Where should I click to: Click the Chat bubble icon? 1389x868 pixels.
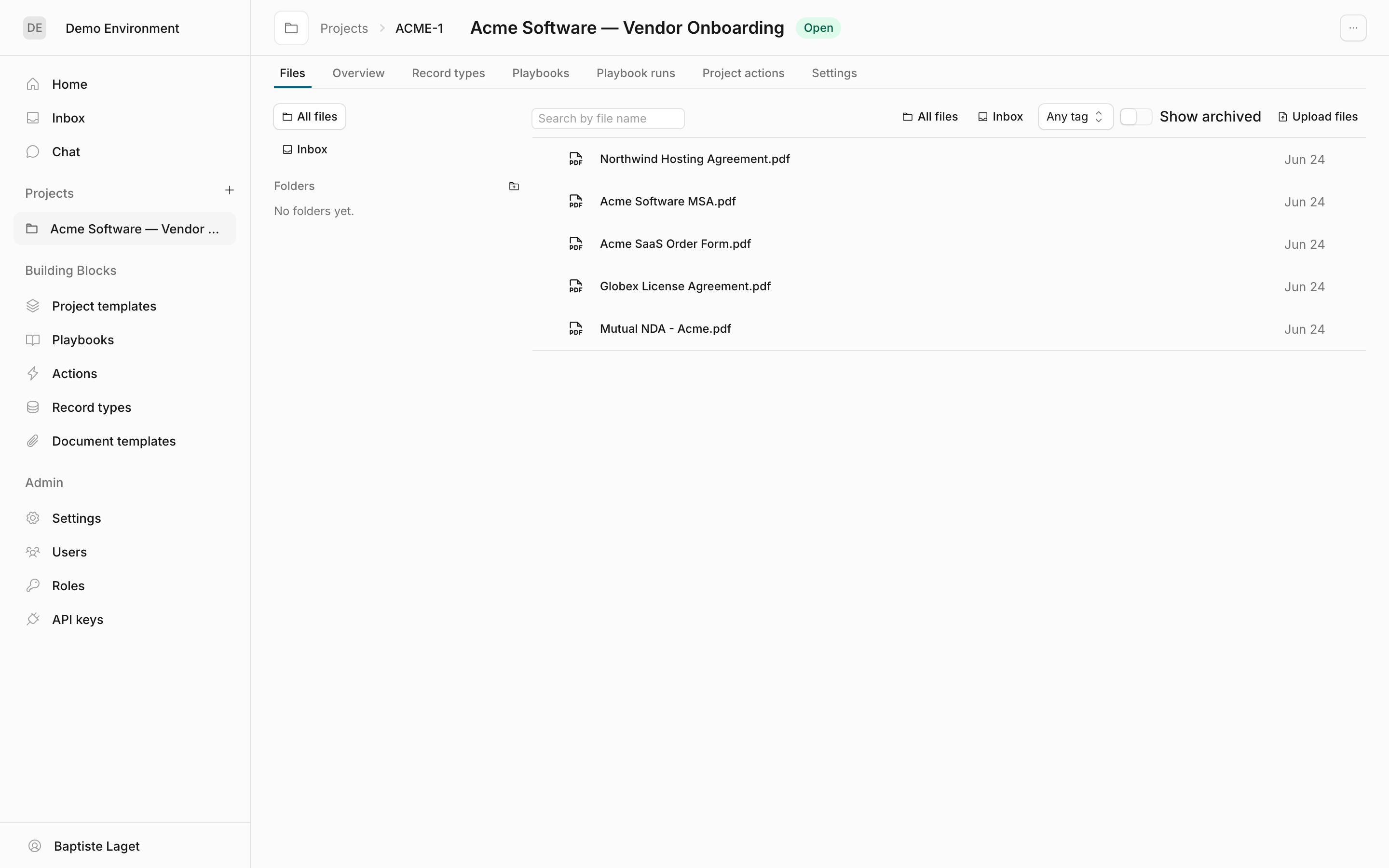coord(33,151)
